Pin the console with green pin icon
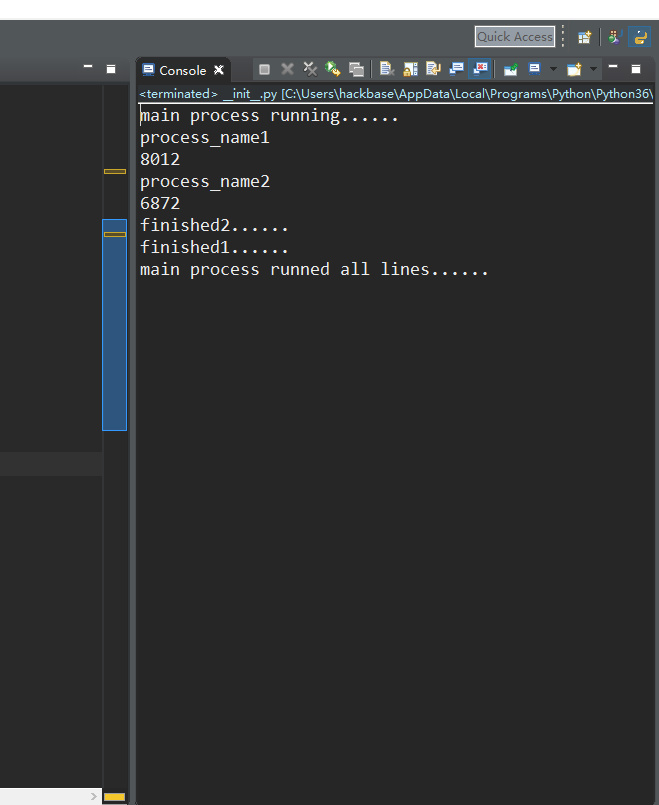The height and width of the screenshot is (805, 659). click(x=511, y=69)
